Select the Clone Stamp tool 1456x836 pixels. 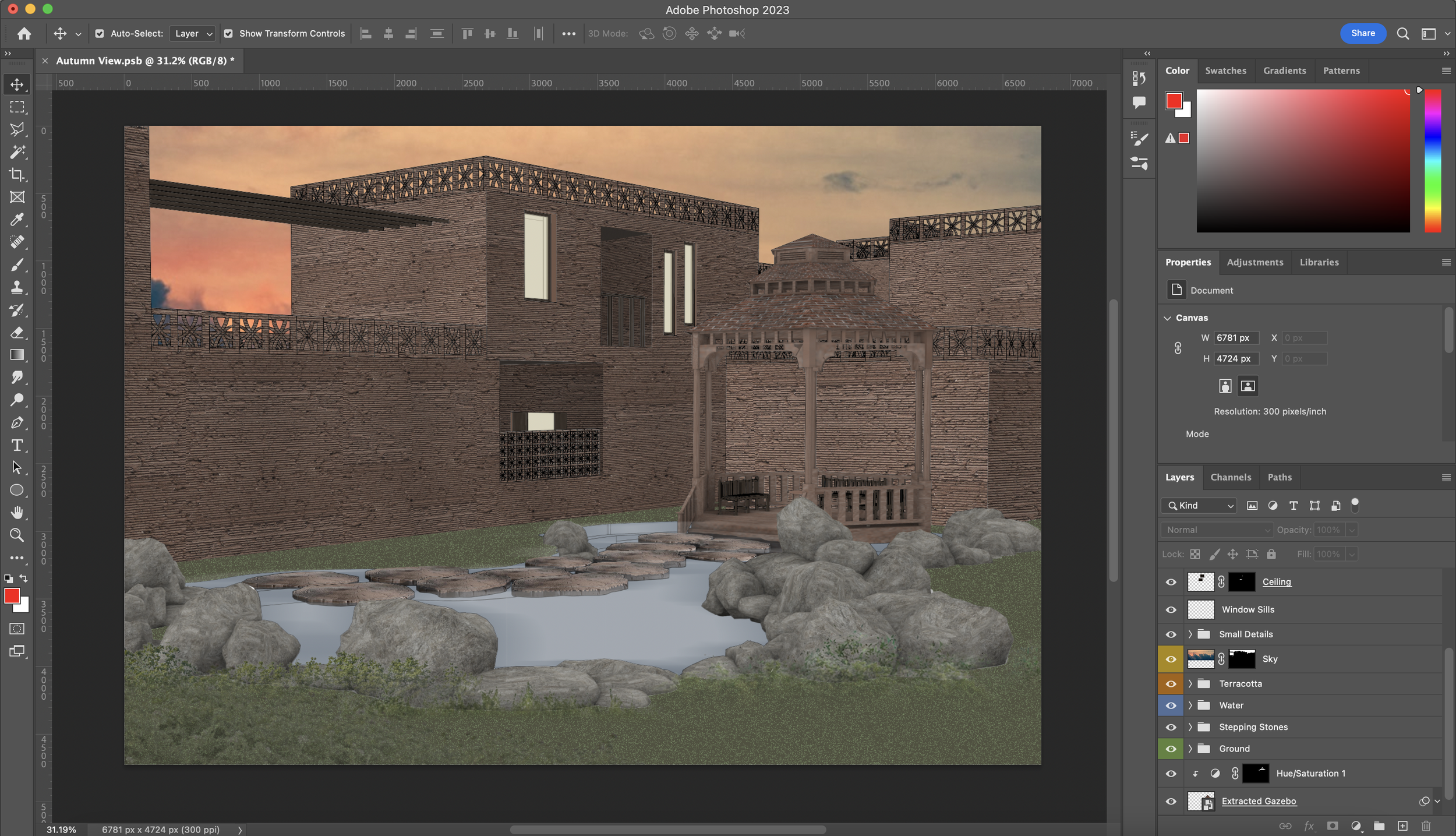pos(17,287)
